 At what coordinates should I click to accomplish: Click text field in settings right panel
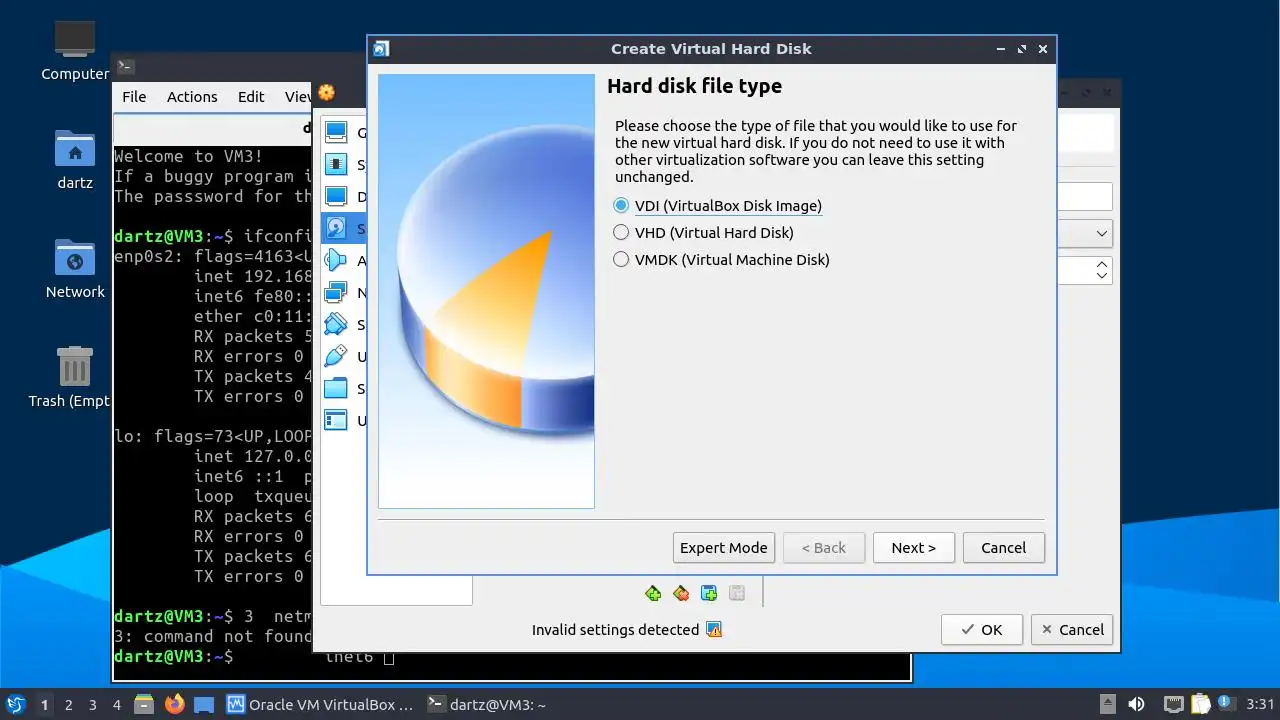1085,197
